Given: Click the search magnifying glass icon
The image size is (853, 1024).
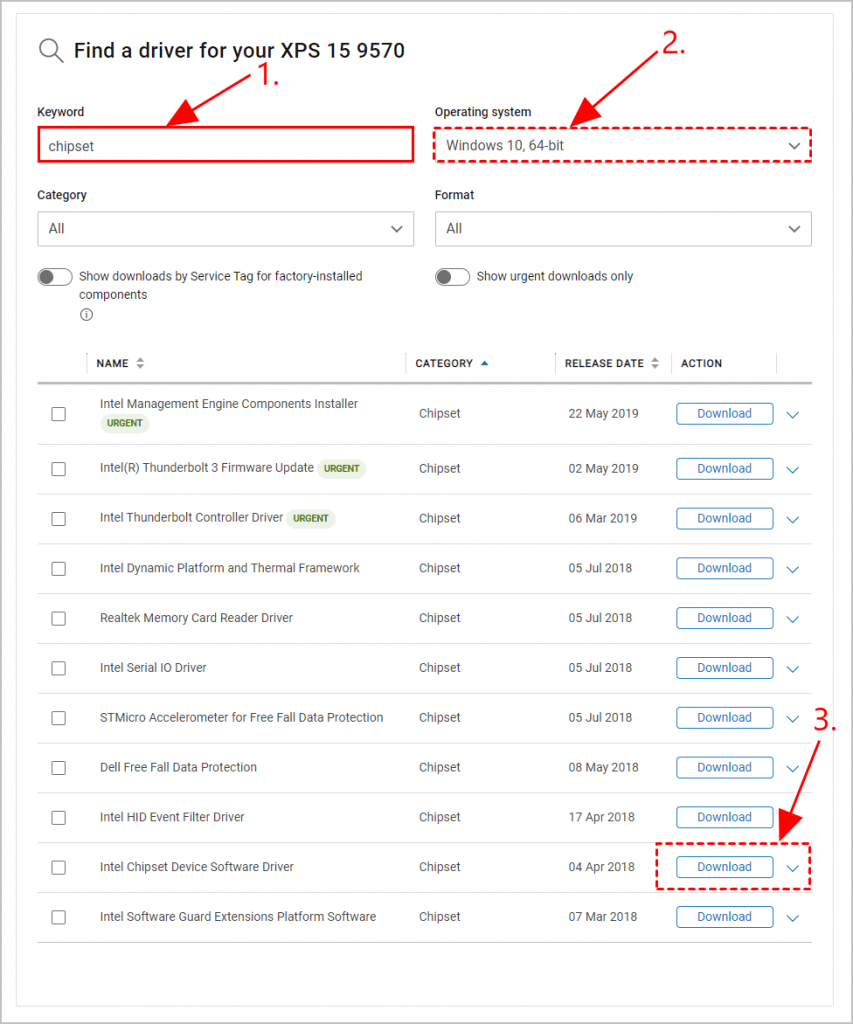Looking at the screenshot, I should click(50, 50).
